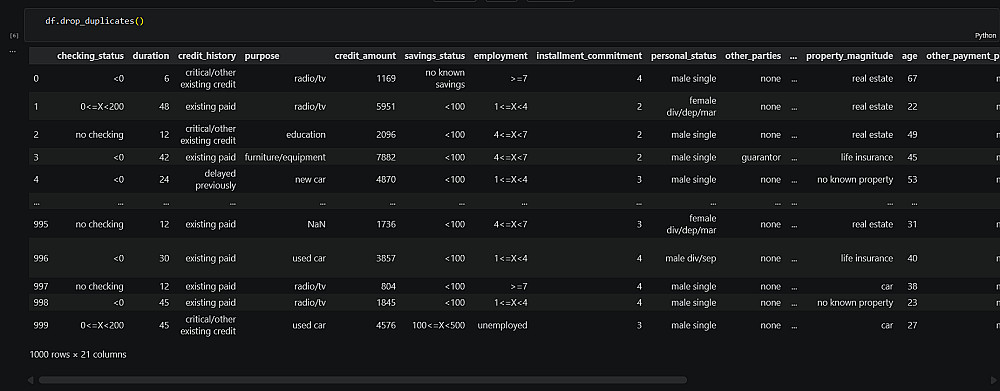Click the property_magnitude column header

click(x=849, y=56)
